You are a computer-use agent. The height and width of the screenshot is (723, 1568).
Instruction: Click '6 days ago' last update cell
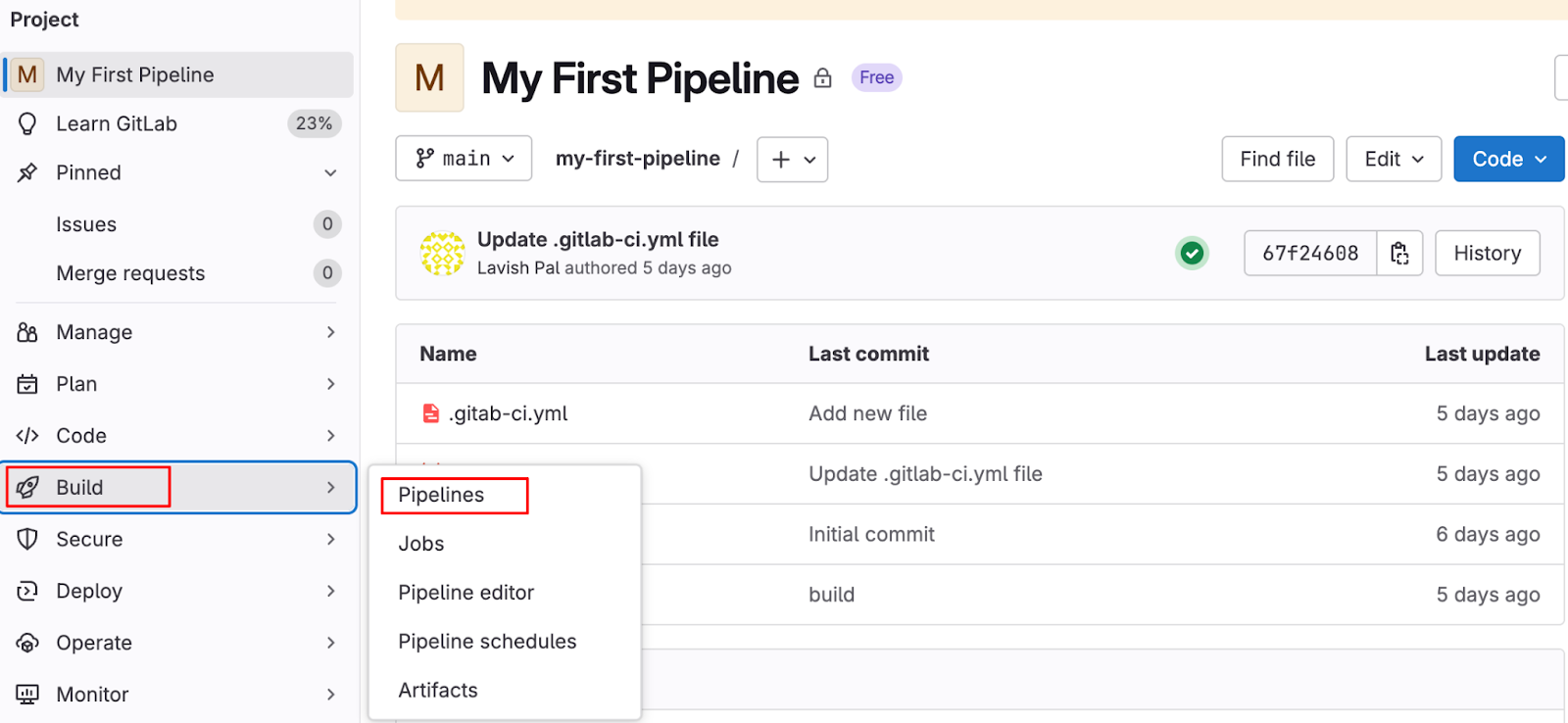[x=1488, y=534]
